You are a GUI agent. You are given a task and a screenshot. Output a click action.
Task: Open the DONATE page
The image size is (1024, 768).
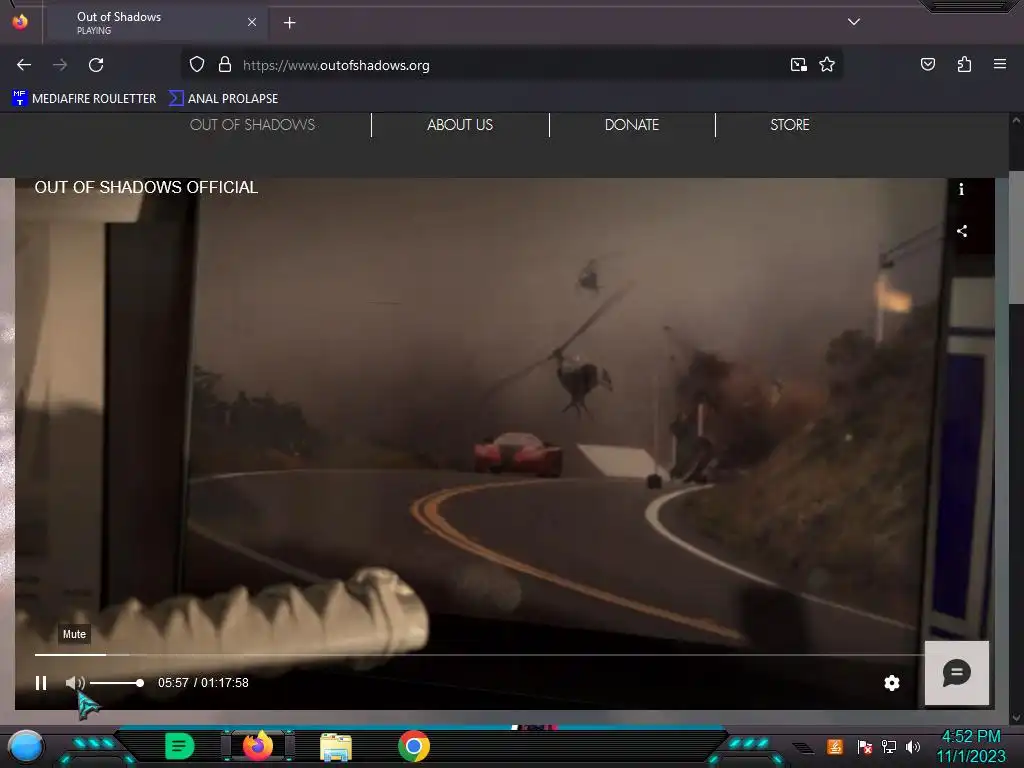pos(632,125)
